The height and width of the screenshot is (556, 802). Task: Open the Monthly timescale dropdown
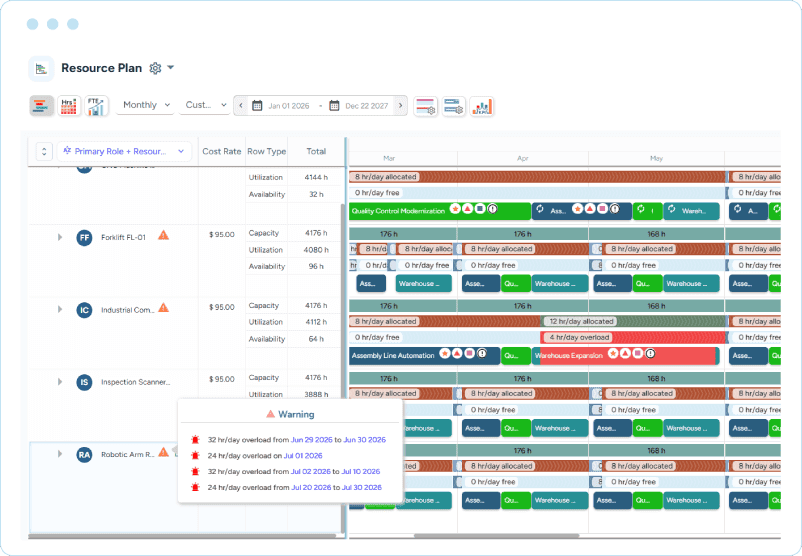click(x=146, y=105)
